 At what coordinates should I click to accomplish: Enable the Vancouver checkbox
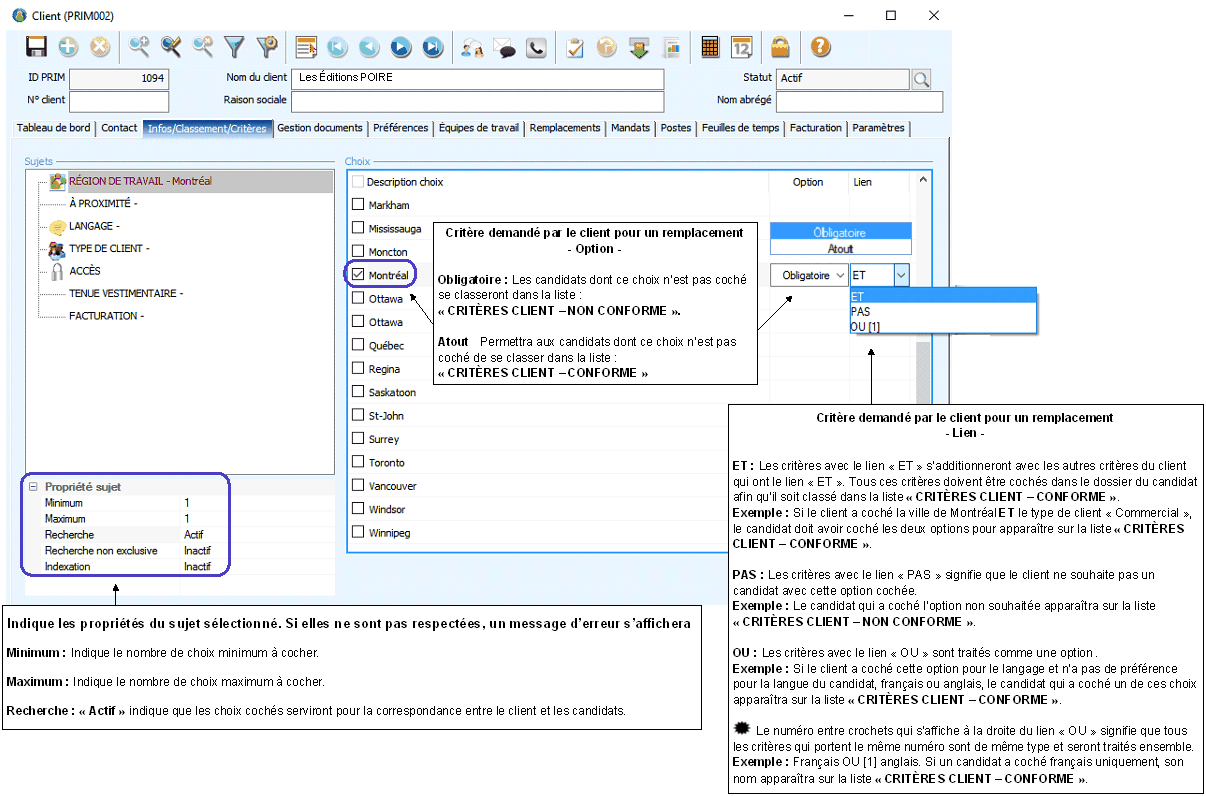point(358,486)
